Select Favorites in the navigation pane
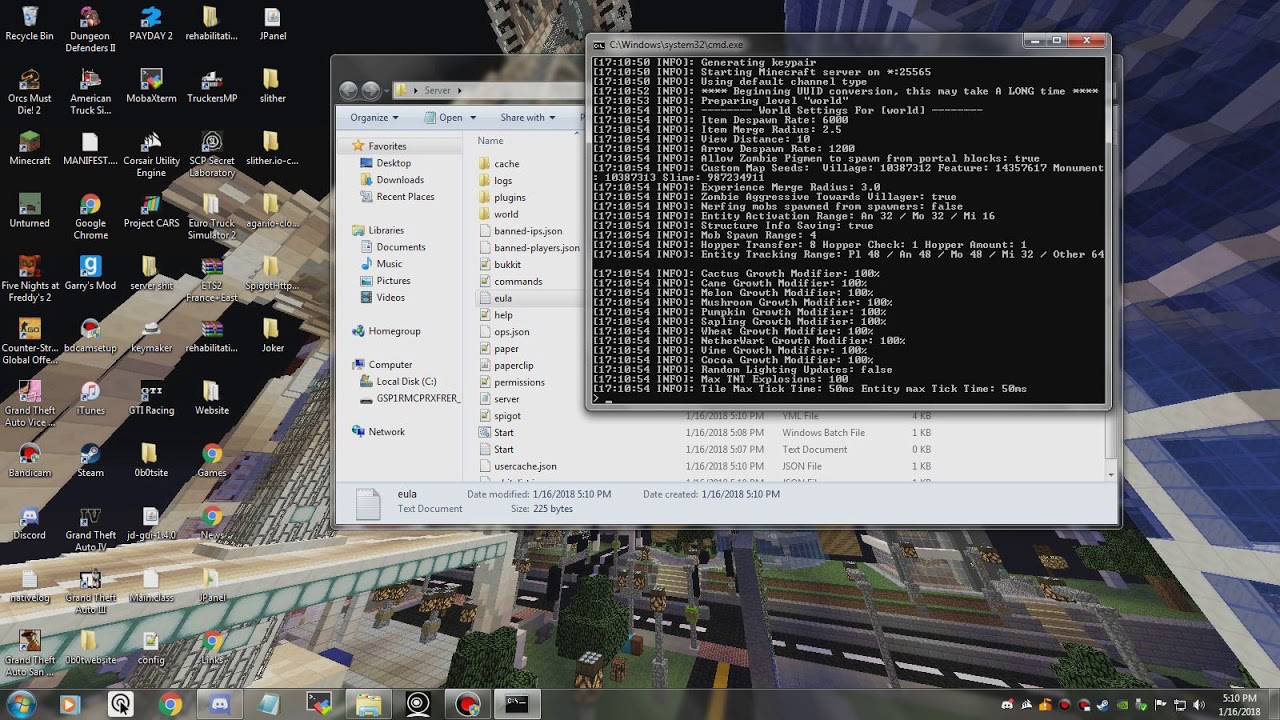Viewport: 1280px width, 720px height. 387,146
